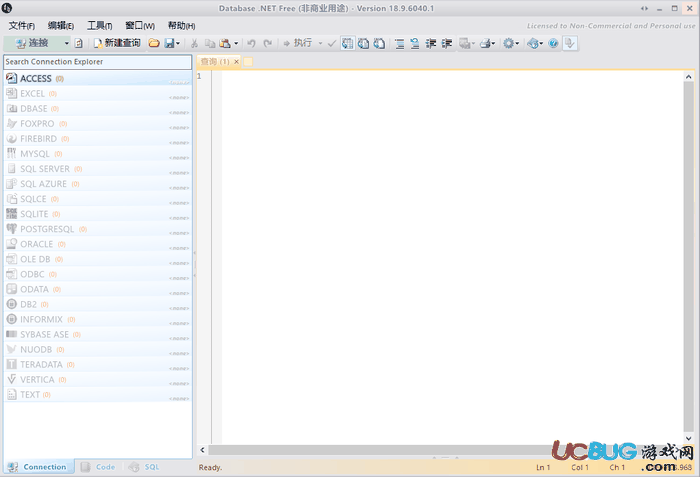Click the POSTGRESQL elephant icon
This screenshot has width=700, height=477.
pyautogui.click(x=12, y=229)
